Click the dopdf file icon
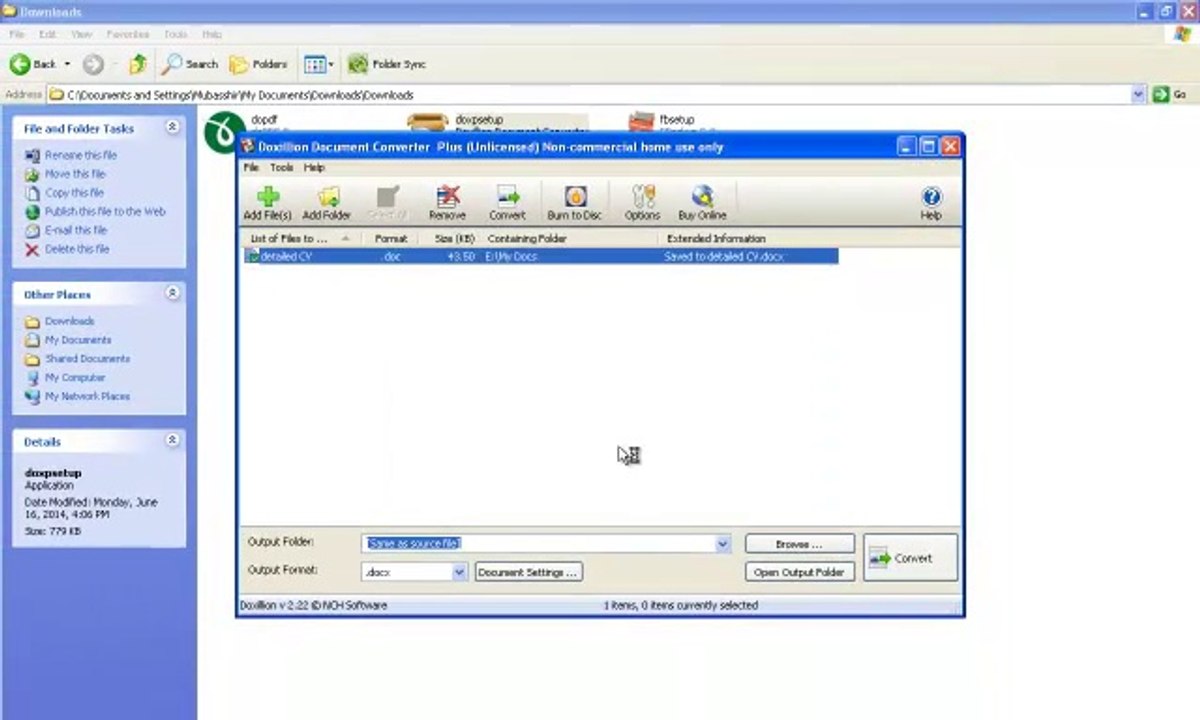 point(224,131)
